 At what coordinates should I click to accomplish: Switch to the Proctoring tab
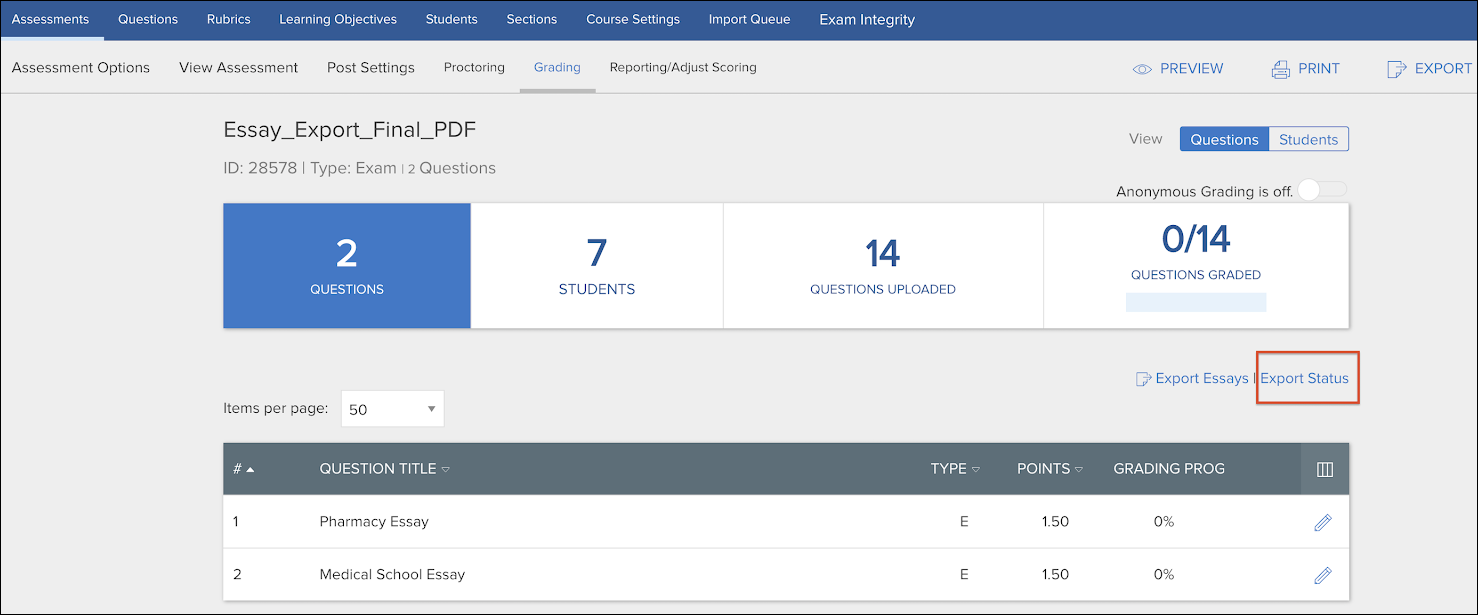pos(474,68)
